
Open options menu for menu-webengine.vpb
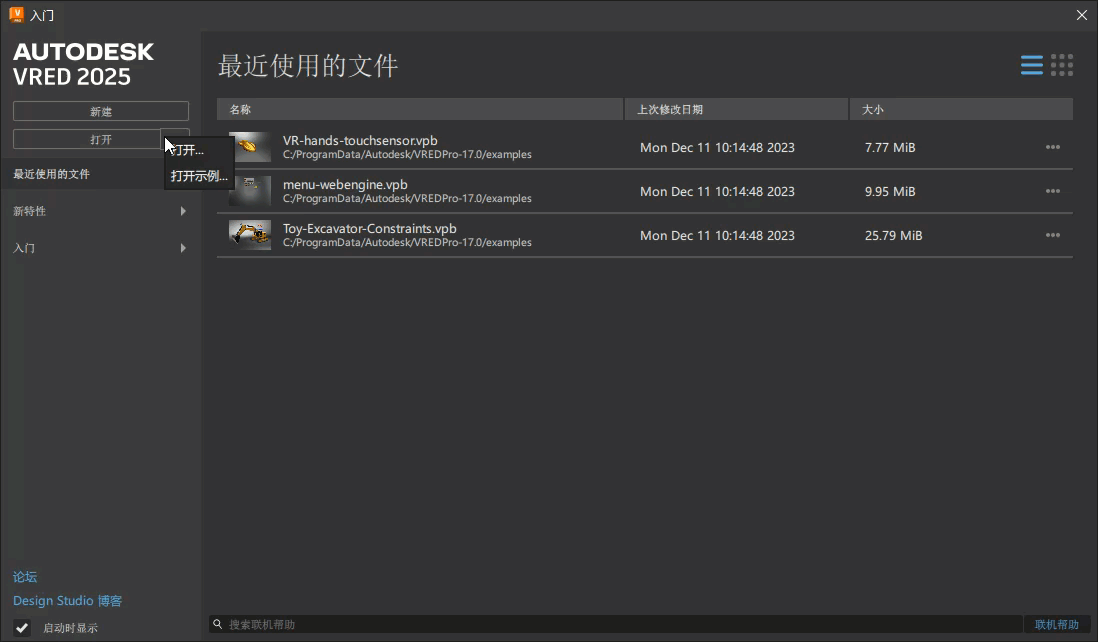click(1052, 191)
